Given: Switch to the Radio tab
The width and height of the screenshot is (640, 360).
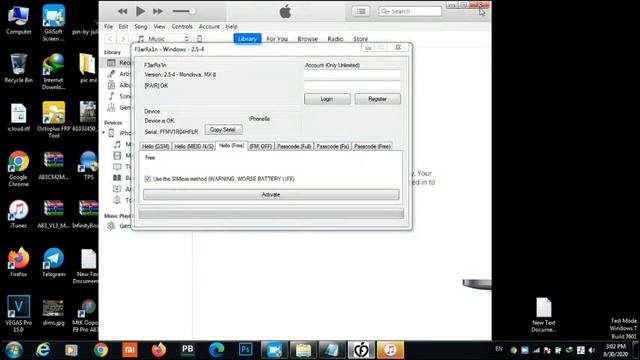Looking at the screenshot, I should (x=335, y=39).
